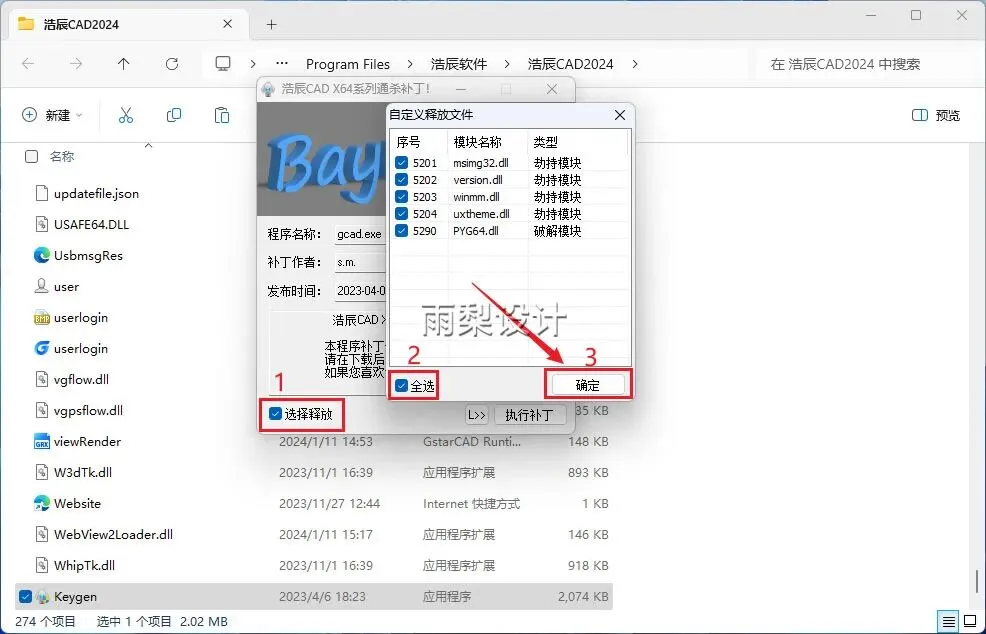The height and width of the screenshot is (634, 986).
Task: Select the userlogin GstarCAD G icon
Action: 42,348
